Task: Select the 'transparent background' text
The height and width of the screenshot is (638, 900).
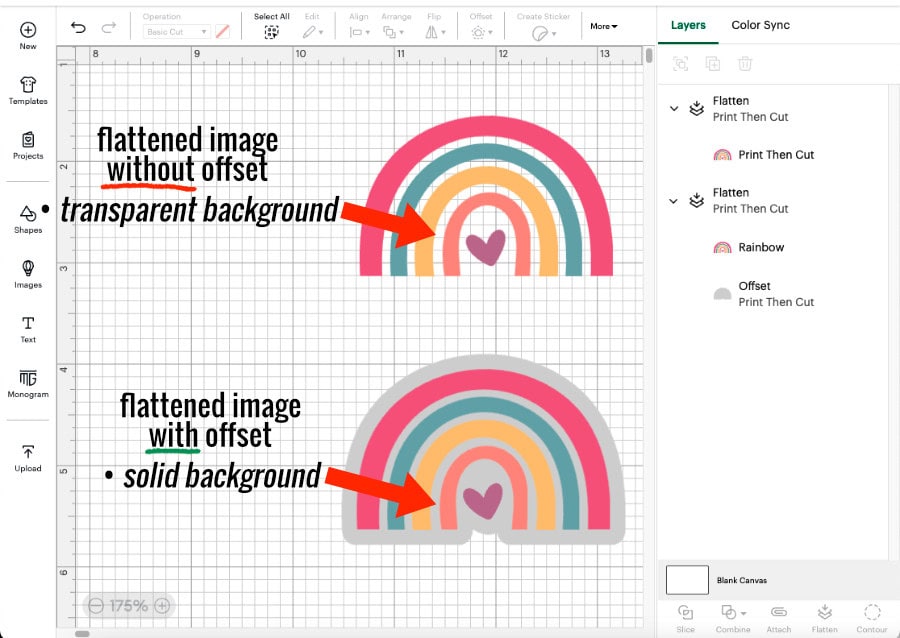Action: click(200, 210)
